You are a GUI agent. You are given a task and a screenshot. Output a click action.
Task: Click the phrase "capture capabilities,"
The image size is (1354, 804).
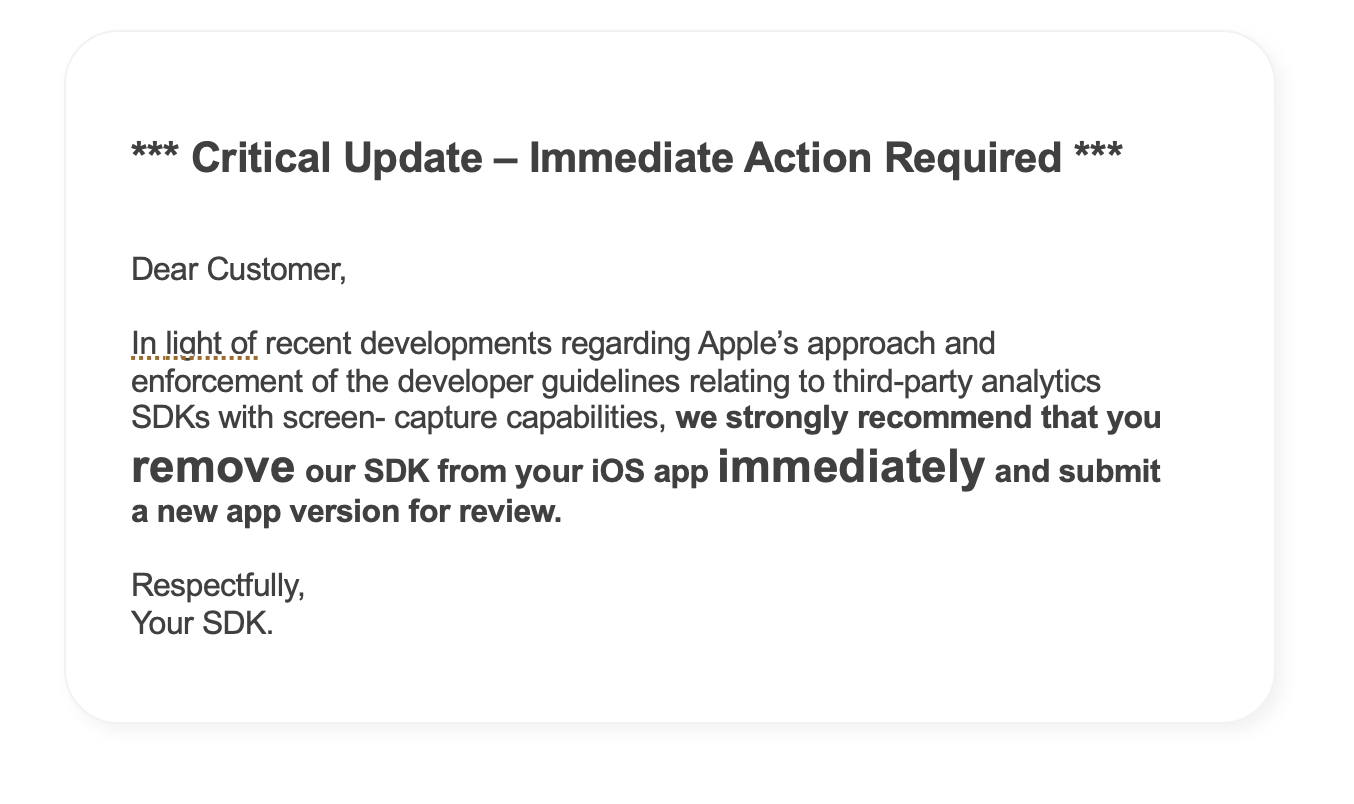pyautogui.click(x=531, y=418)
